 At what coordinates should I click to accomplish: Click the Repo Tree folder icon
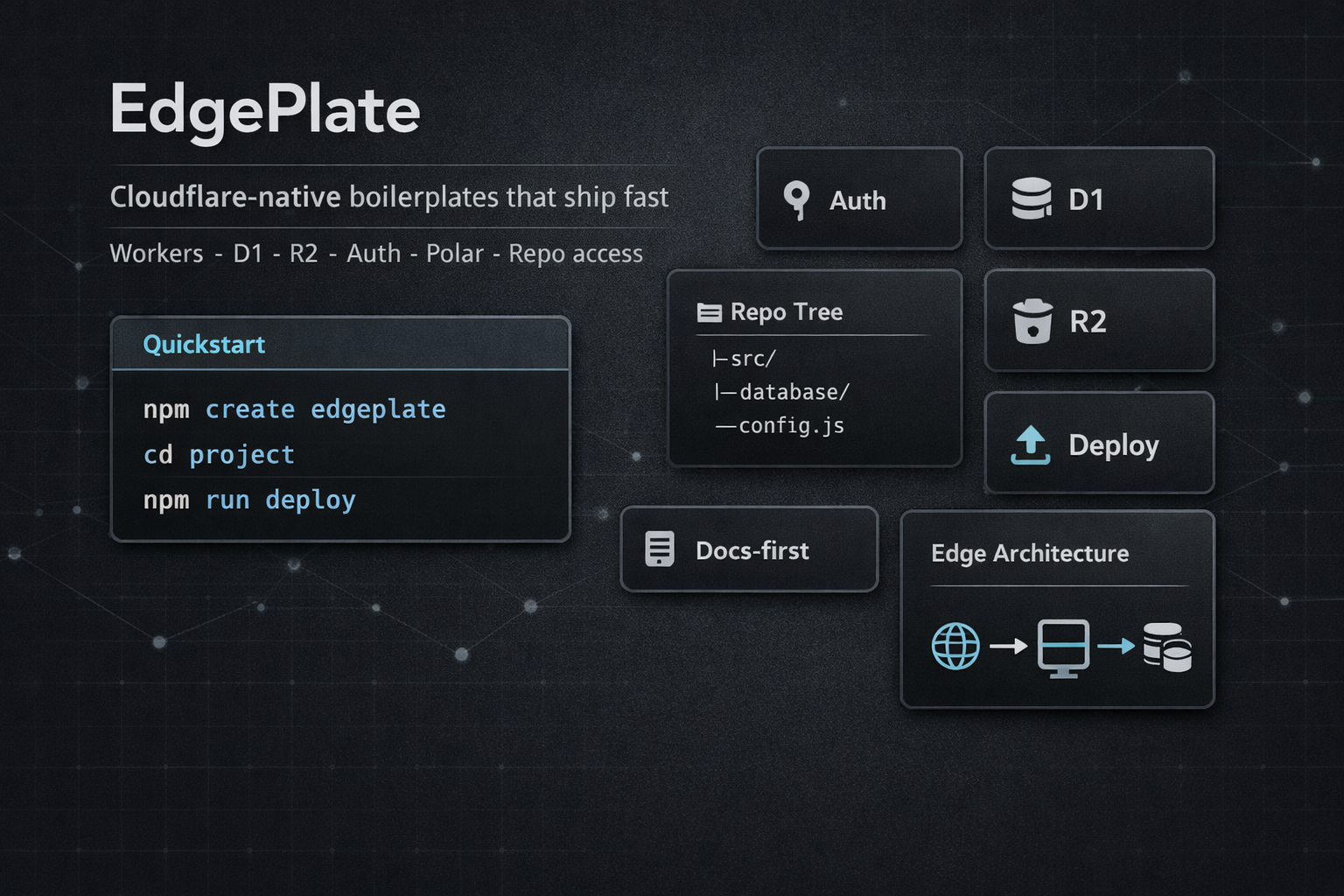(709, 312)
